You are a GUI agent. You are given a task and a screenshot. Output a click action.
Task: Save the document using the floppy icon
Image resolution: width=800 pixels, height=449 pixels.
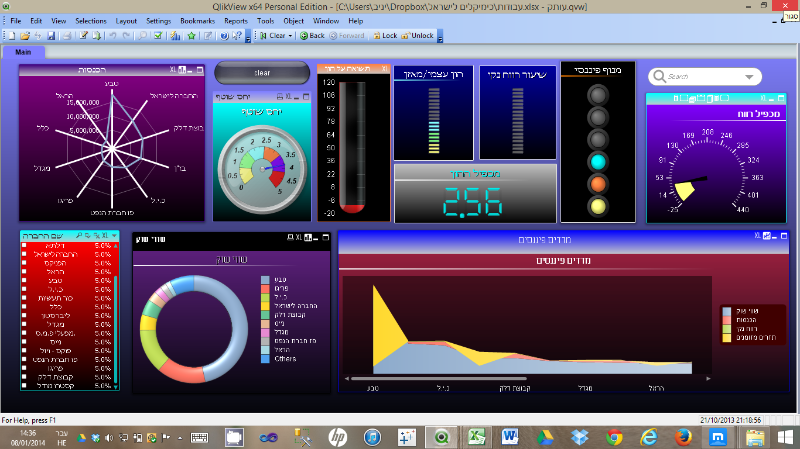pos(51,36)
